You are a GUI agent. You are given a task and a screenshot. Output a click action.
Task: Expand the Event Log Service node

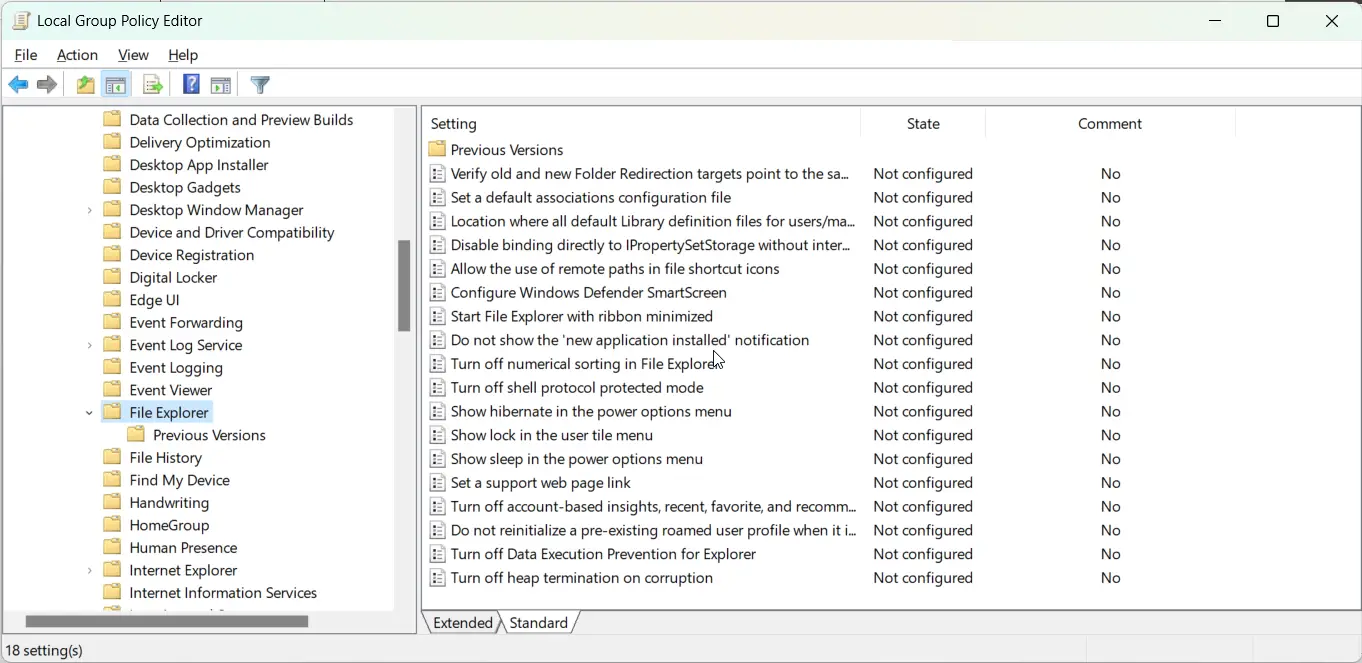tap(90, 345)
